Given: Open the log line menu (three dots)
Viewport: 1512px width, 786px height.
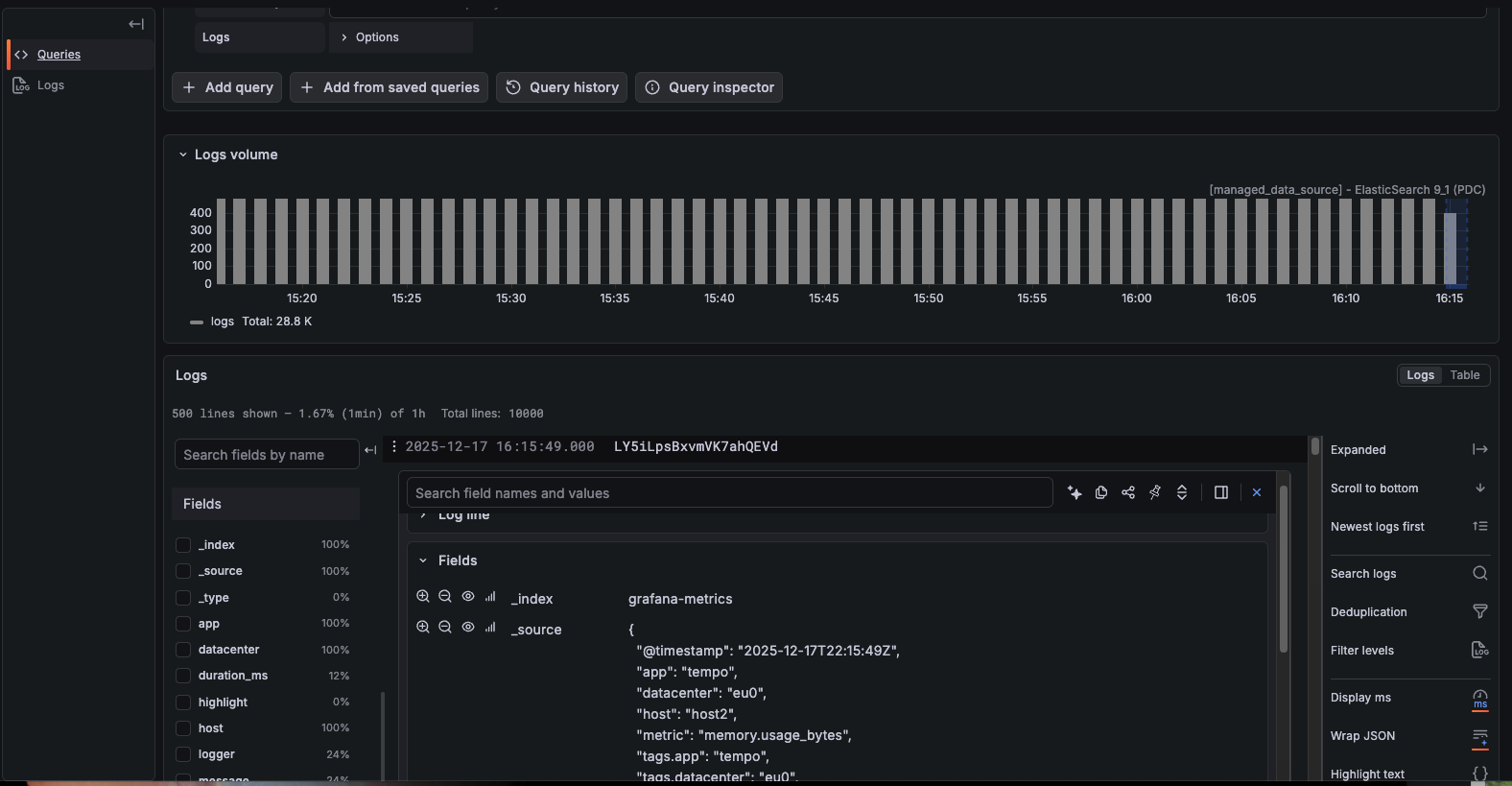Looking at the screenshot, I should pos(394,446).
